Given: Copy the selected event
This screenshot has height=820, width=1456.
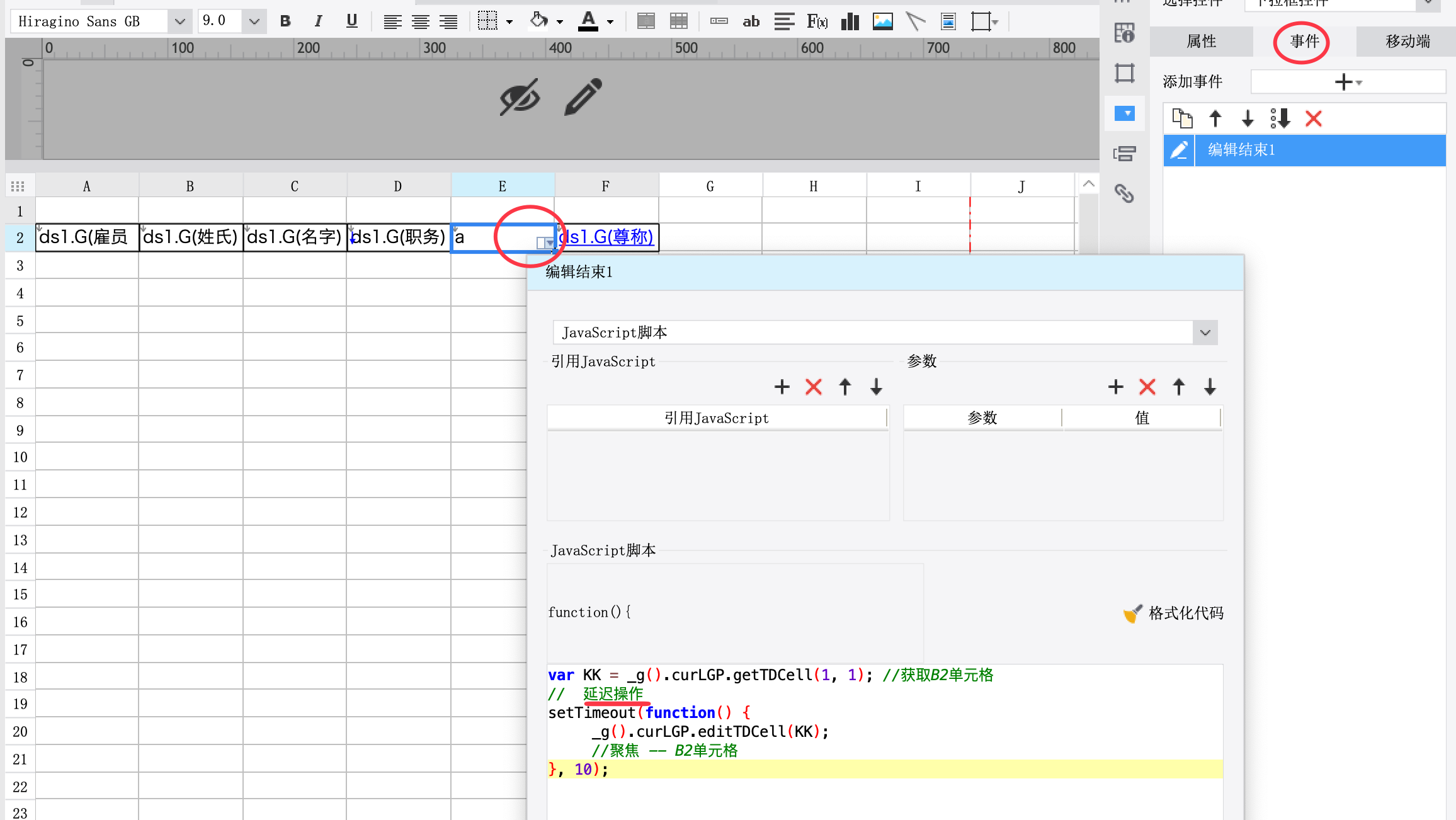Looking at the screenshot, I should click(x=1182, y=118).
